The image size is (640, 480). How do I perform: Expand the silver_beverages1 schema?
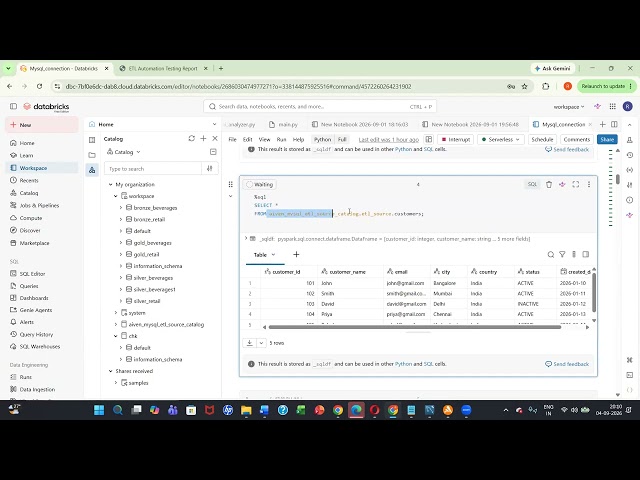click(x=121, y=289)
